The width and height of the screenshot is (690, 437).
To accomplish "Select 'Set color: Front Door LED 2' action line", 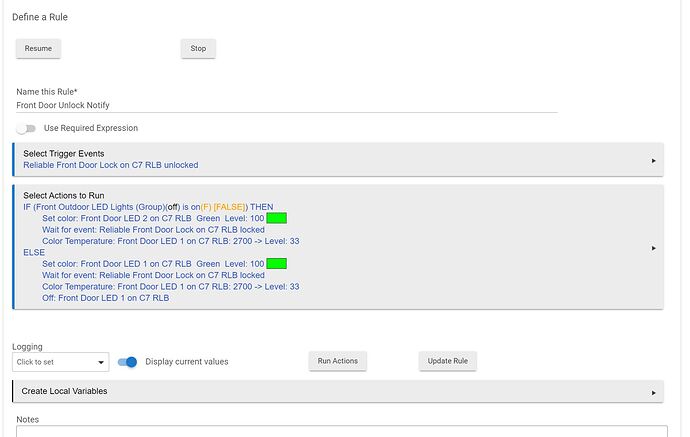I will [153, 218].
